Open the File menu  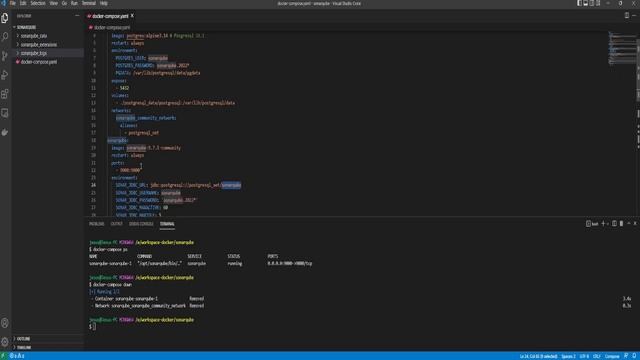tap(13, 3)
